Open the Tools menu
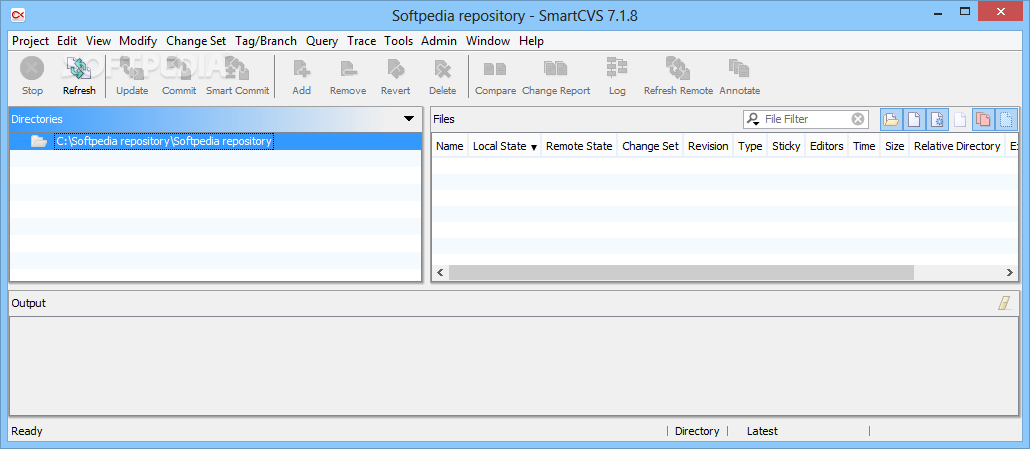Image resolution: width=1030 pixels, height=449 pixels. click(x=399, y=41)
